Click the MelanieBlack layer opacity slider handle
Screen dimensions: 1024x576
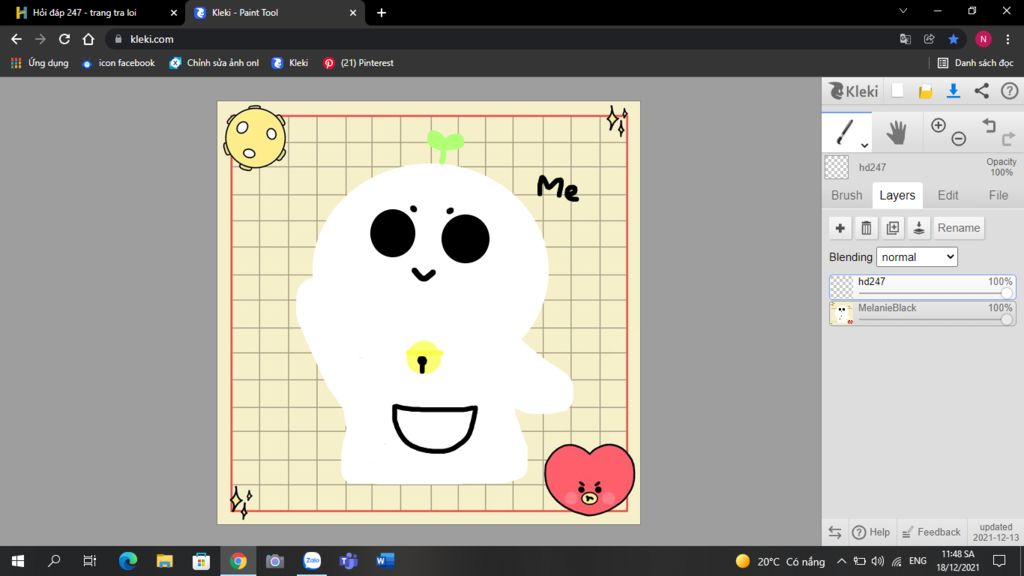pyautogui.click(x=1006, y=319)
